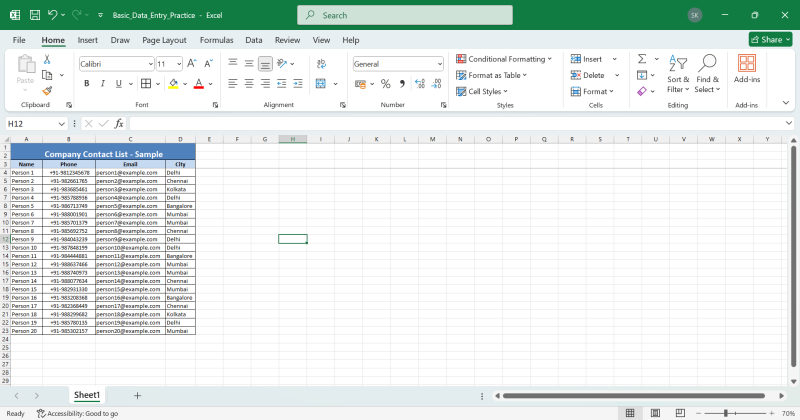
Task: Click the Accounting Number Format icon
Action: (360, 84)
